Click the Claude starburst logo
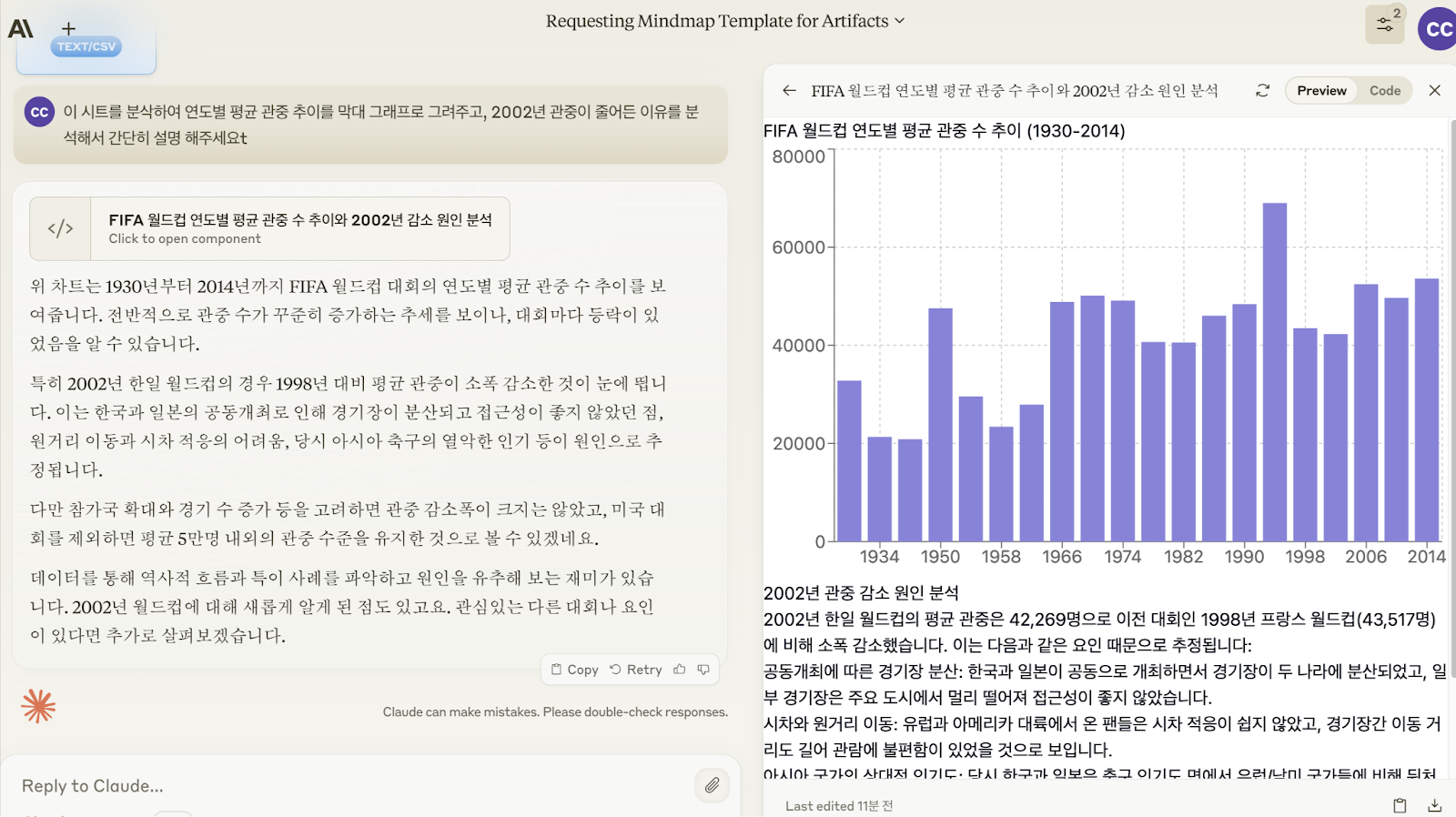1456x817 pixels. pyautogui.click(x=38, y=706)
